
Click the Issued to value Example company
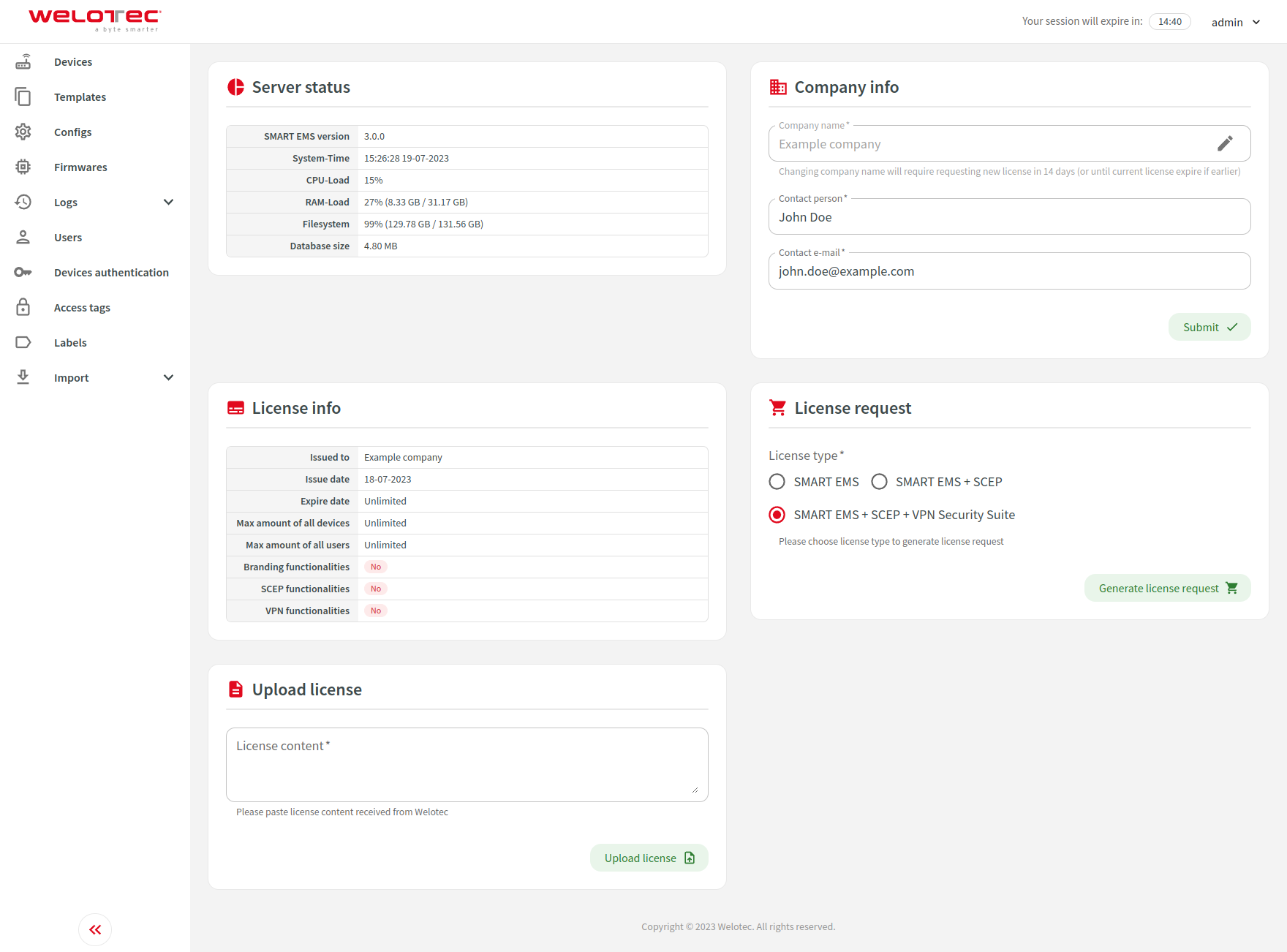click(403, 458)
